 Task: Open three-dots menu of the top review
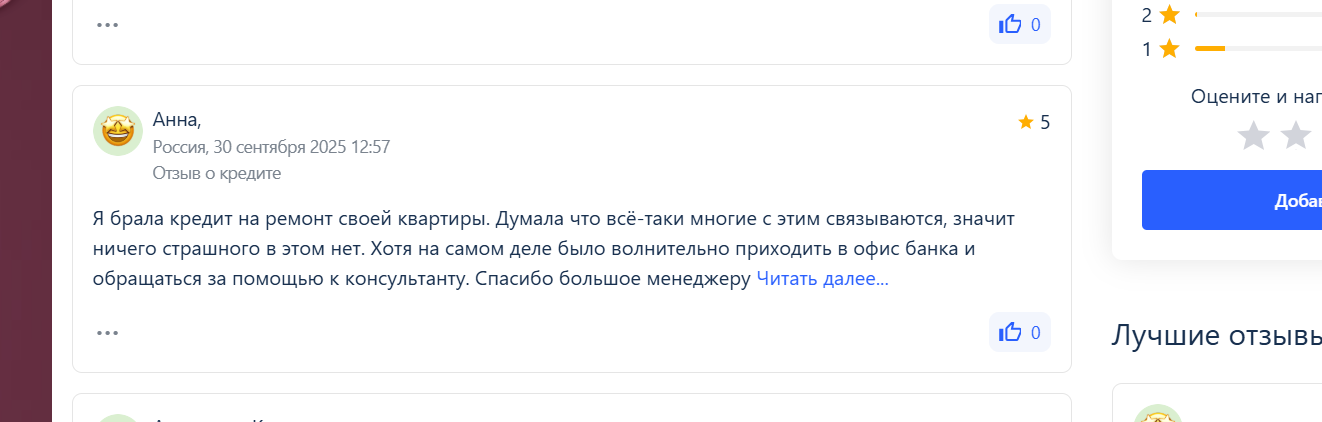pos(107,24)
